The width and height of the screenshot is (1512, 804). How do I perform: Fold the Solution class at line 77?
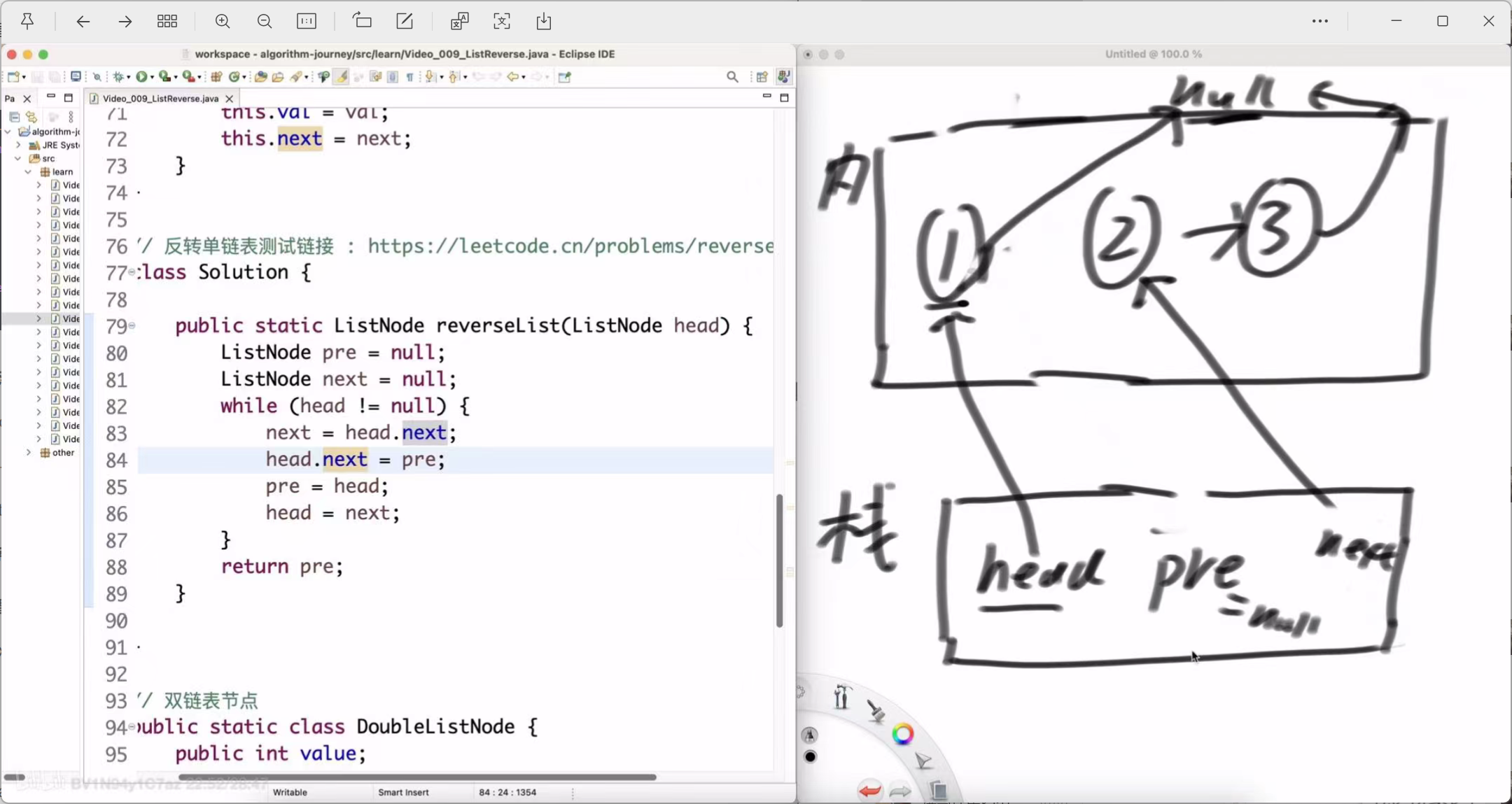point(132,272)
